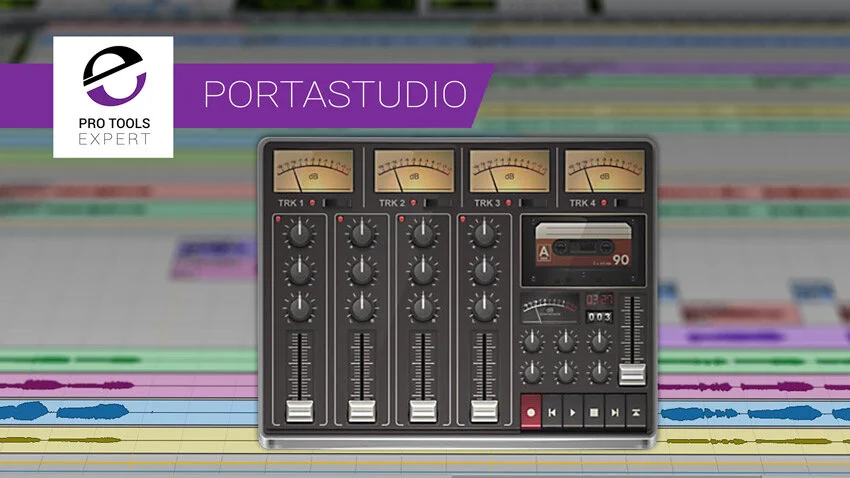Click the TRK 3 VU meter
850x478 pixels.
[x=510, y=171]
